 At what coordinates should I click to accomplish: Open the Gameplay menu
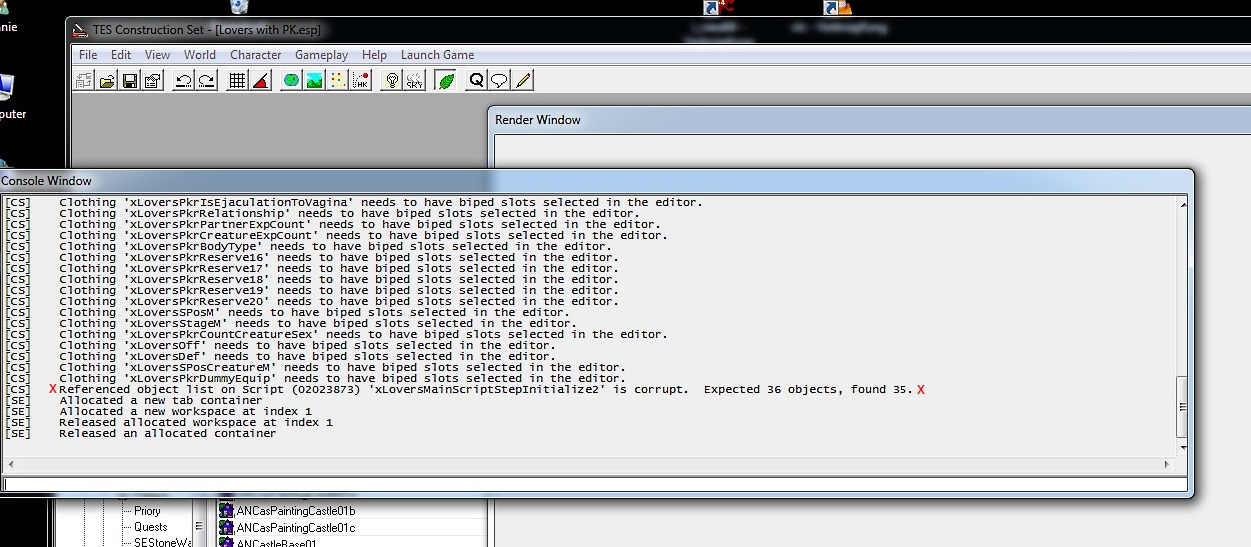(x=321, y=55)
